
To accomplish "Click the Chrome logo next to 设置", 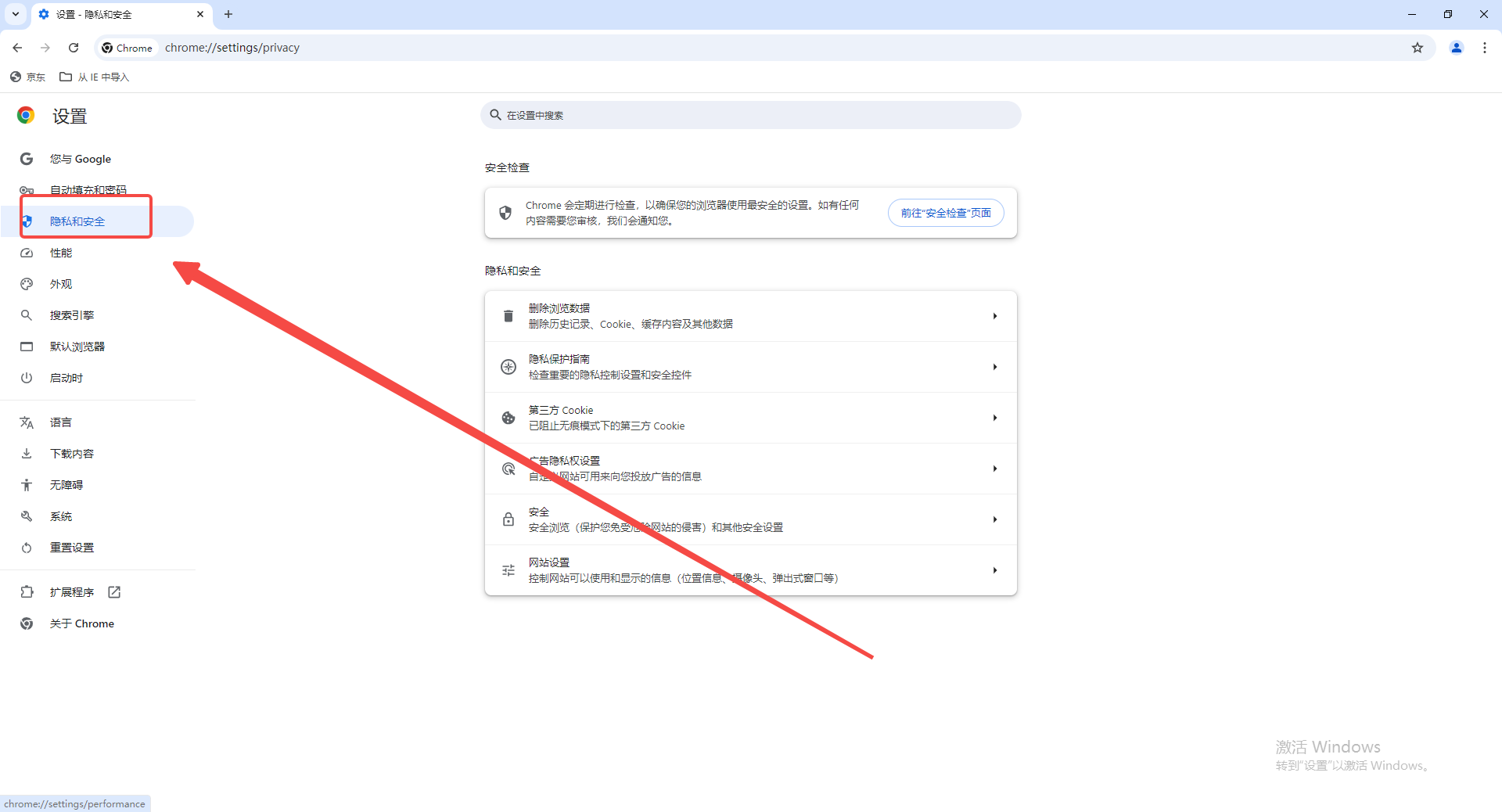I will (x=26, y=116).
